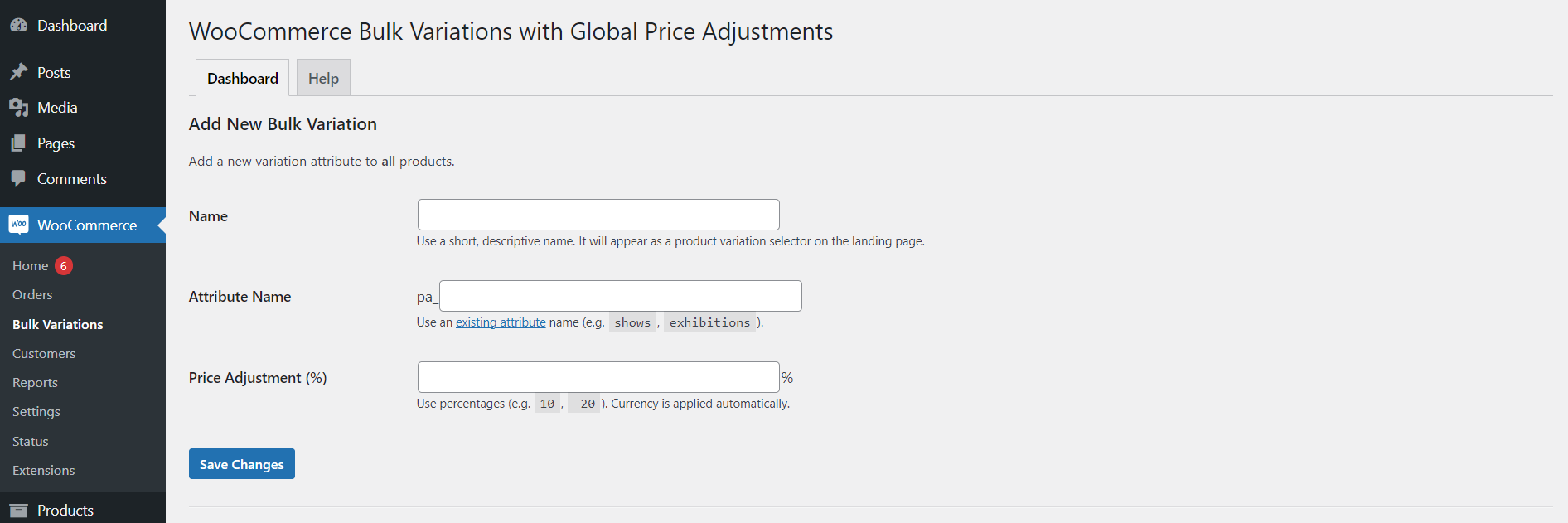Click the Comments speech bubble icon
The height and width of the screenshot is (523, 1568).
18,179
